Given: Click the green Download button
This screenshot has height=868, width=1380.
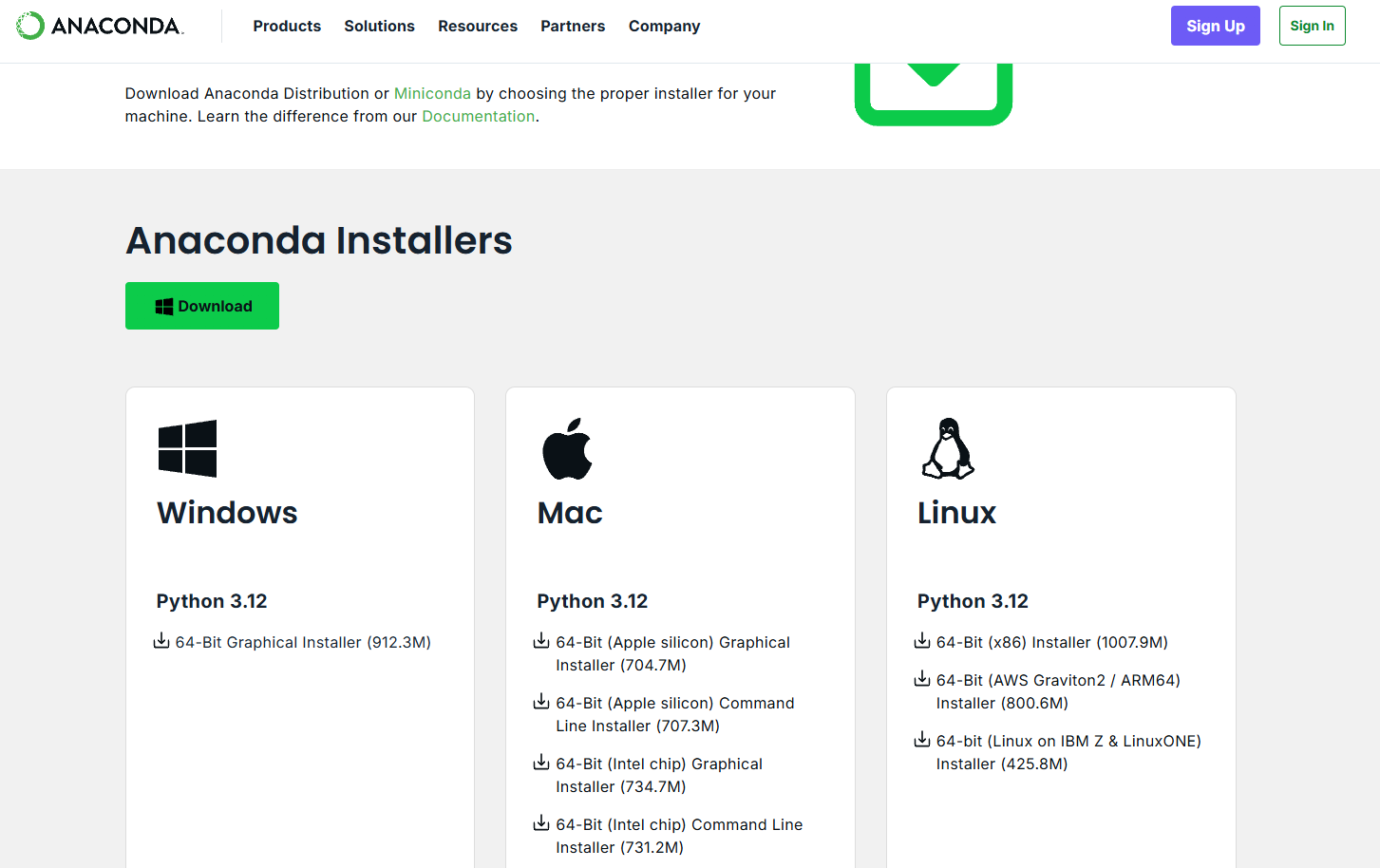Looking at the screenshot, I should (202, 306).
